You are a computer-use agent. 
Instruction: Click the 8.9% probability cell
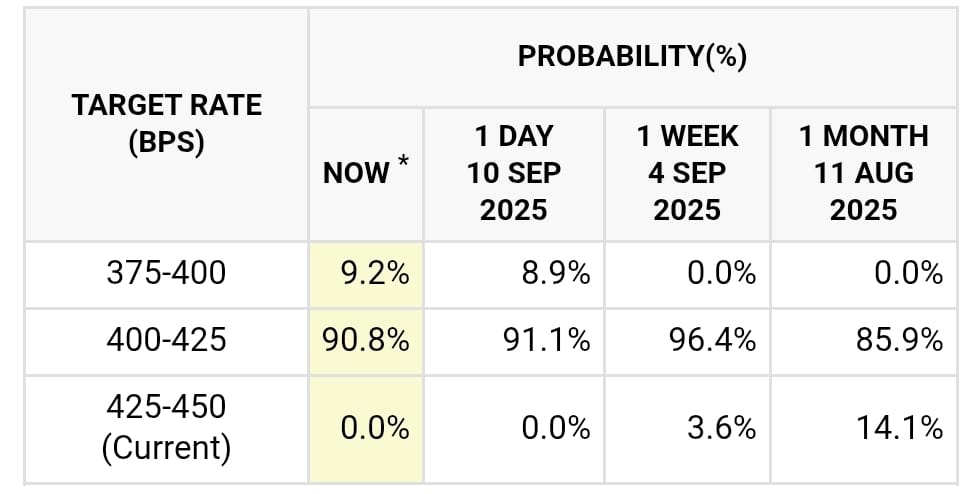click(514, 275)
